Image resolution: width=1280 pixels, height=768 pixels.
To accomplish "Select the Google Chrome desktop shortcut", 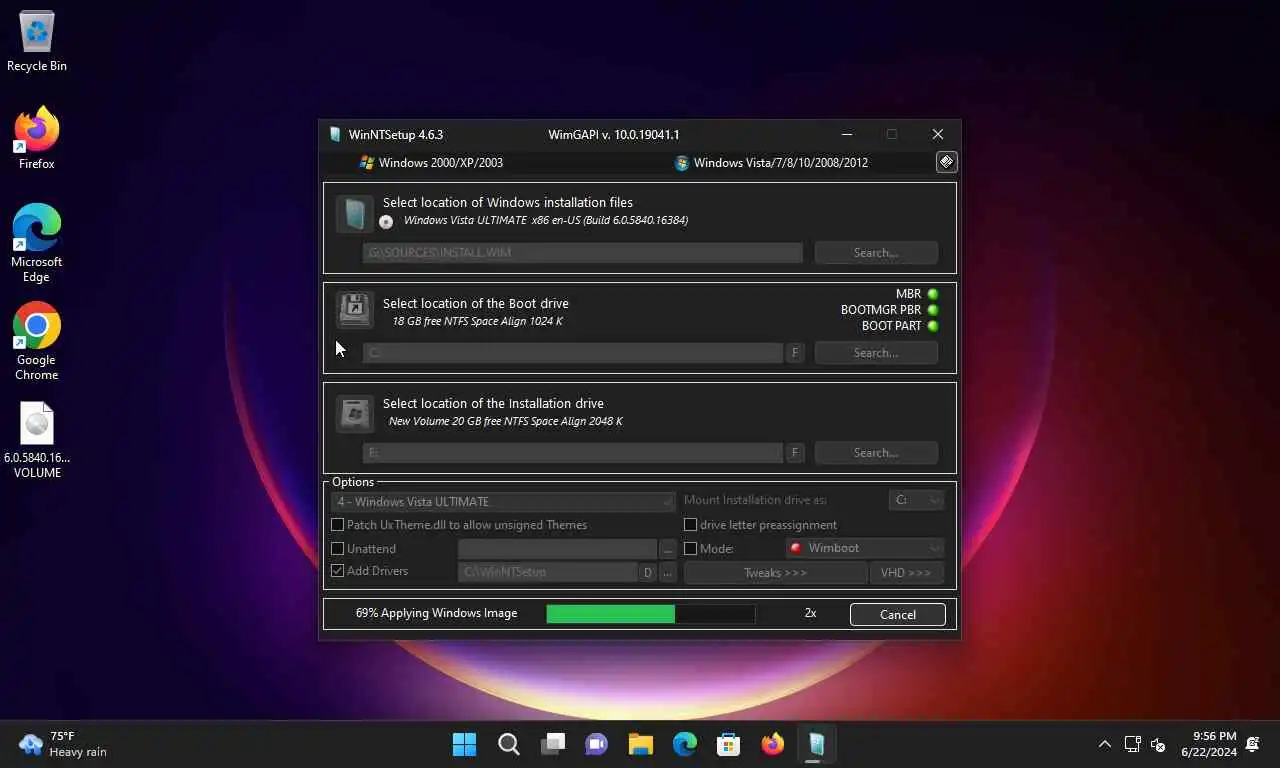I will [37, 341].
